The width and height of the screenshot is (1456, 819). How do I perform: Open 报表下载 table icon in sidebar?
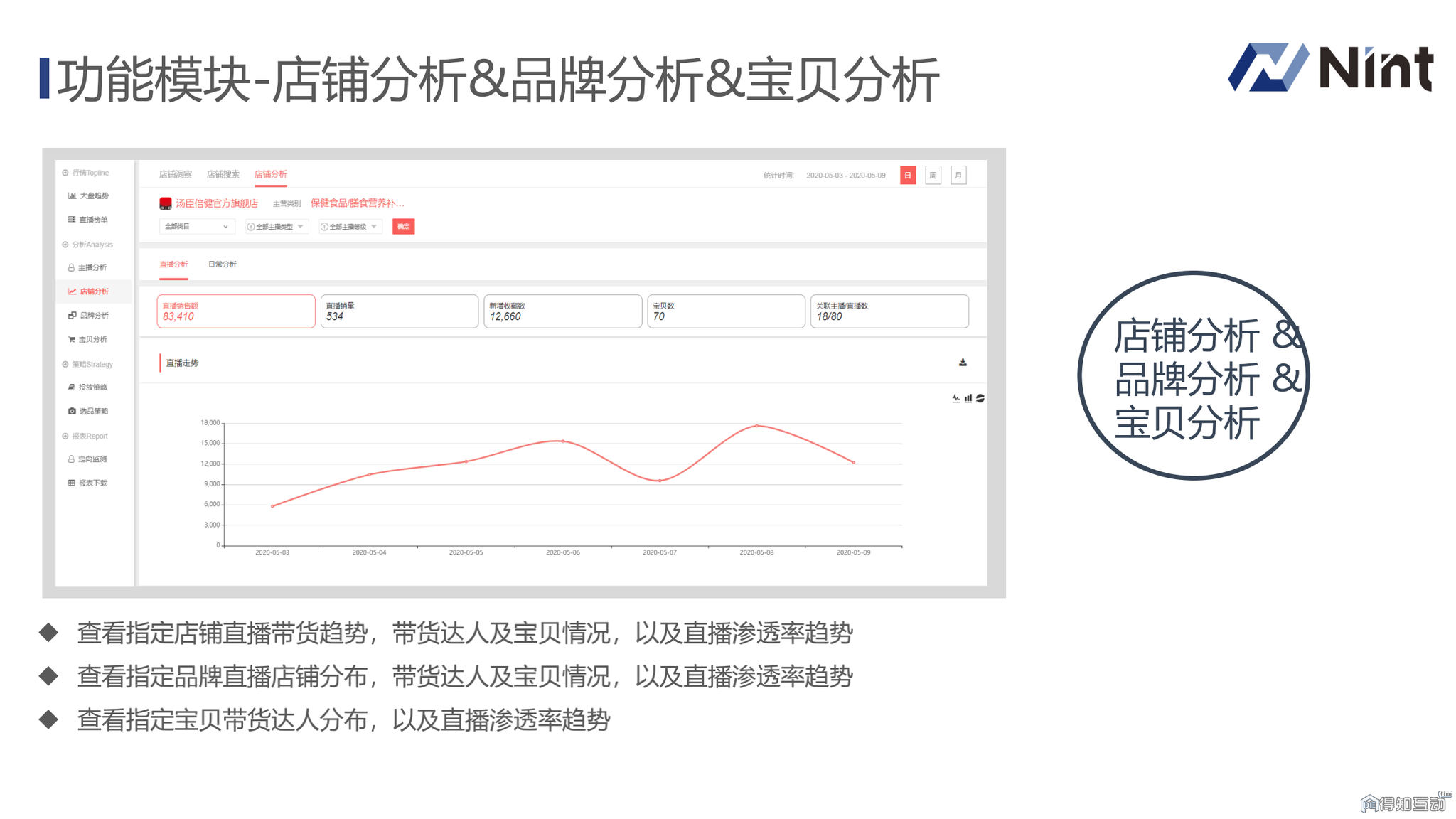pos(71,483)
